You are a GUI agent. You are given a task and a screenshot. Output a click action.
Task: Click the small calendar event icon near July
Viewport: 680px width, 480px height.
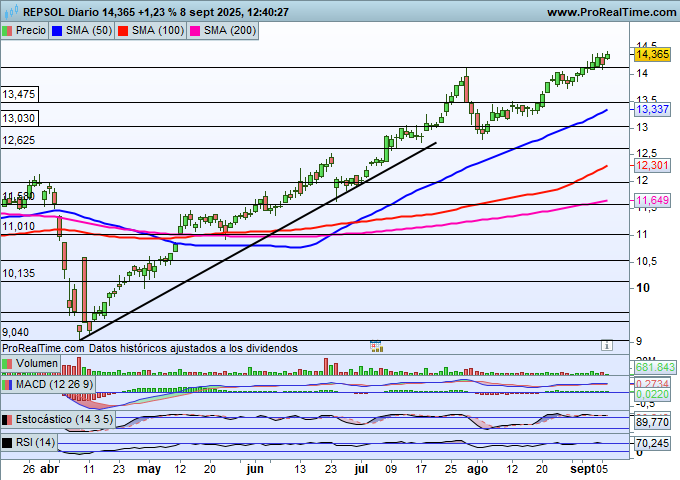point(377,347)
